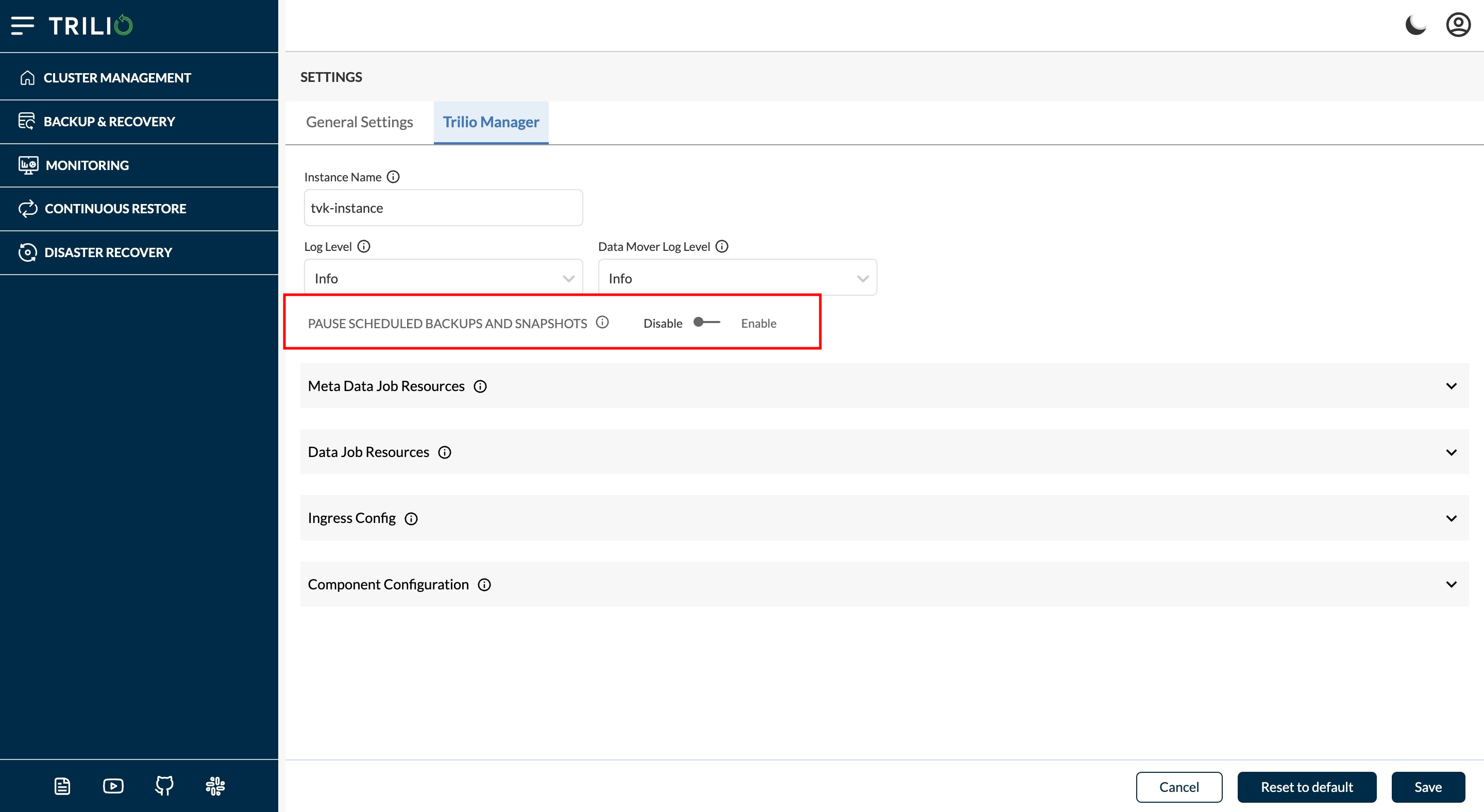Open the documentation icon in sidebar footer
1484x812 pixels.
tap(62, 786)
